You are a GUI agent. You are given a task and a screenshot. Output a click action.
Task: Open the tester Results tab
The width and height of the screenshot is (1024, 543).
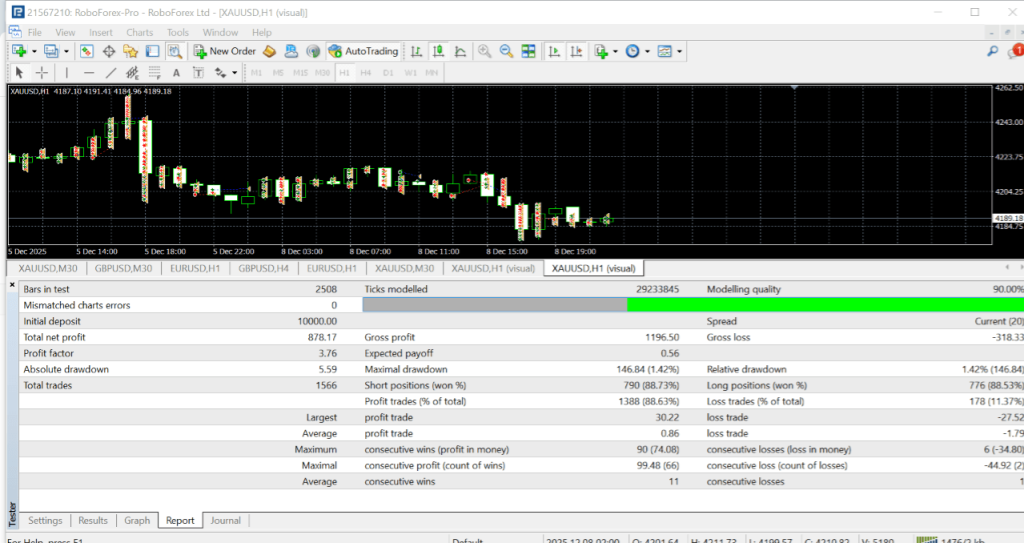pyautogui.click(x=93, y=520)
